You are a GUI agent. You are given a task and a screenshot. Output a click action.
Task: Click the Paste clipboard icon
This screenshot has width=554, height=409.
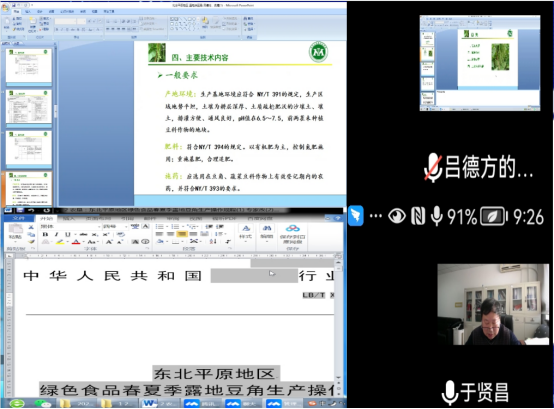(15, 230)
